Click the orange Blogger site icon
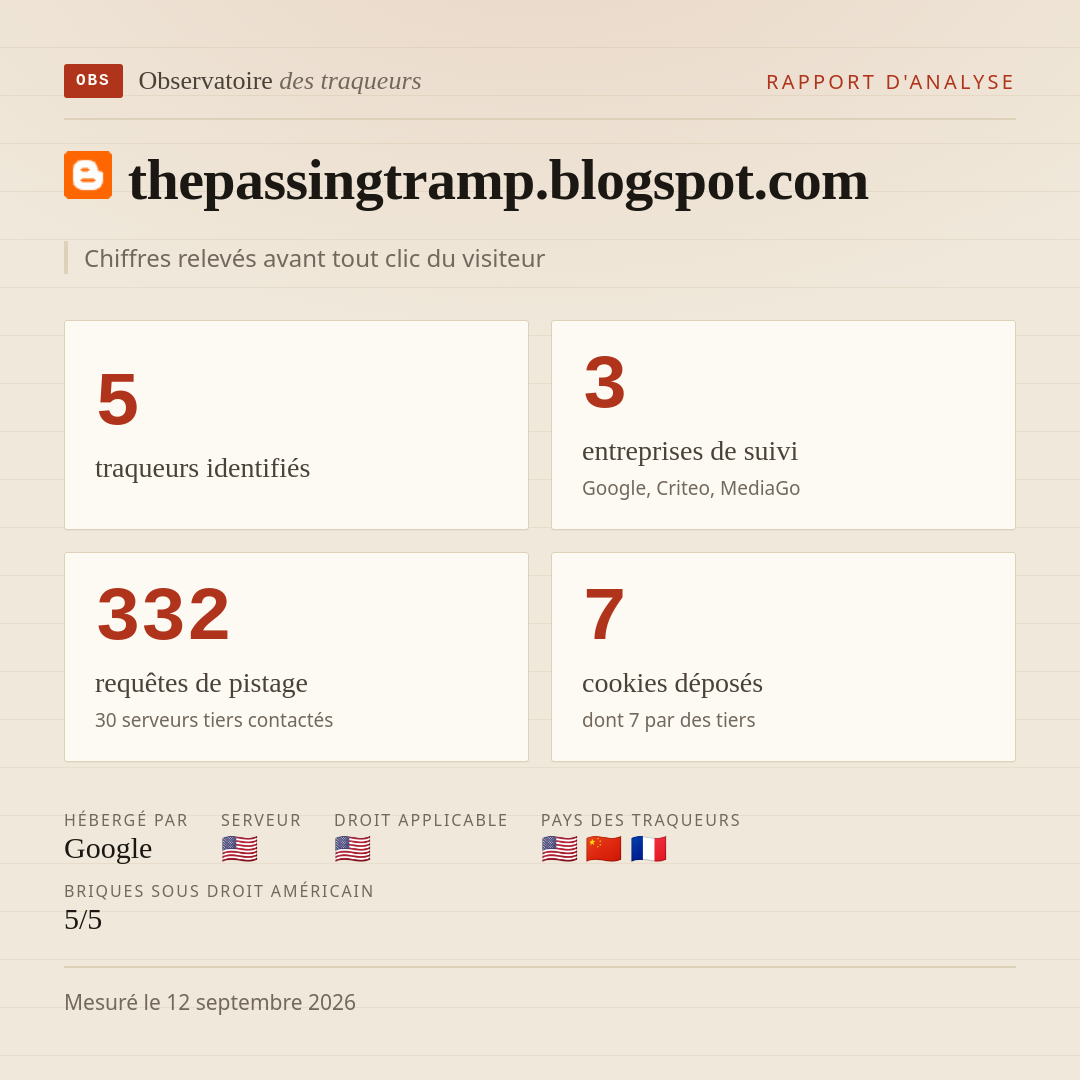1080x1080 pixels. coord(88,175)
